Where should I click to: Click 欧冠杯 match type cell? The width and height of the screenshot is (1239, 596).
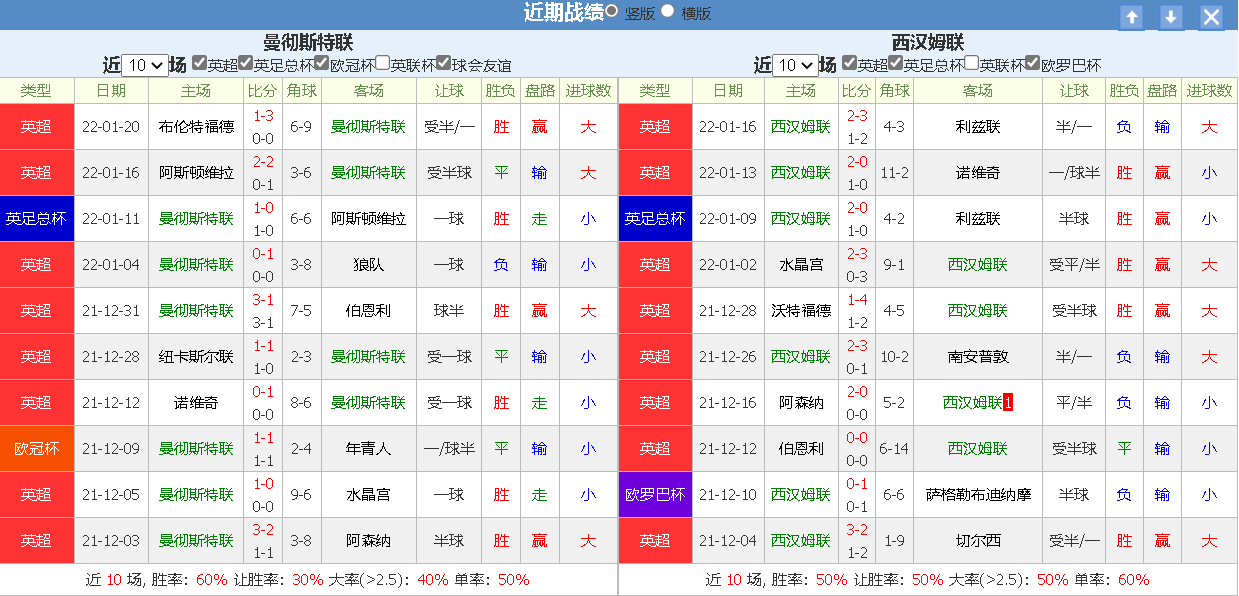pyautogui.click(x=37, y=449)
